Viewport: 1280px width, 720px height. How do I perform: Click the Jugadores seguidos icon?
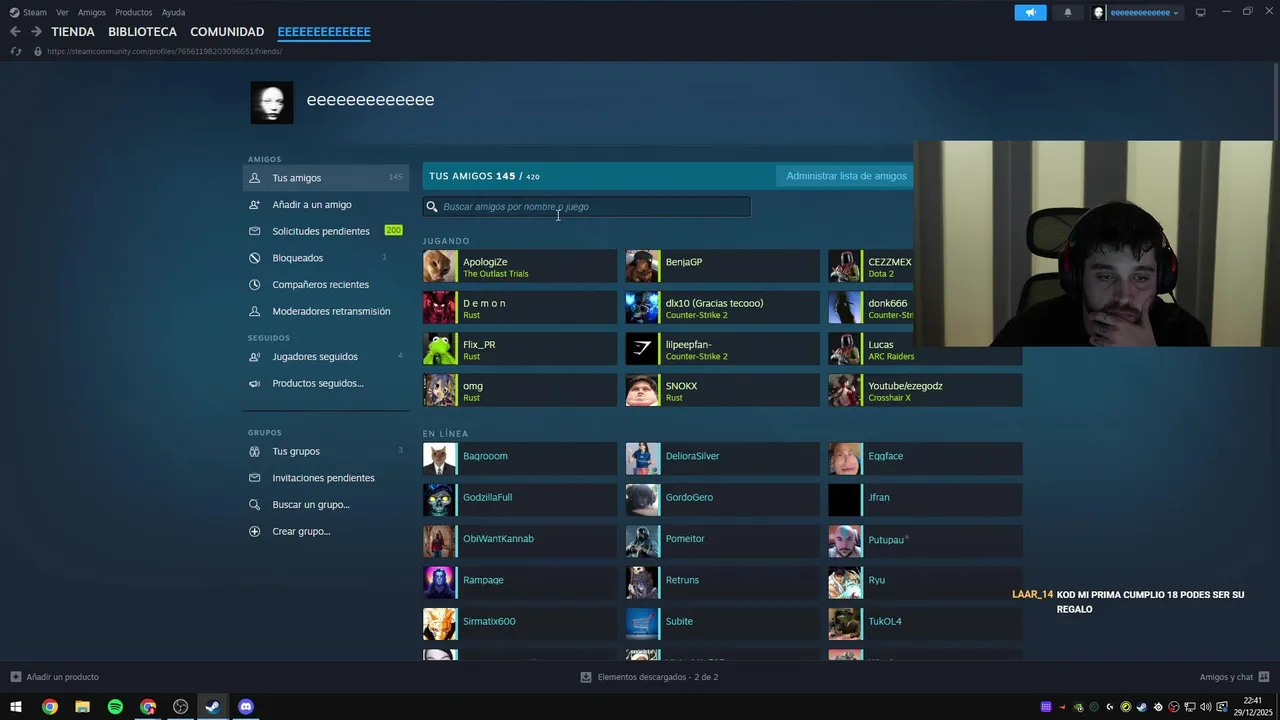254,357
